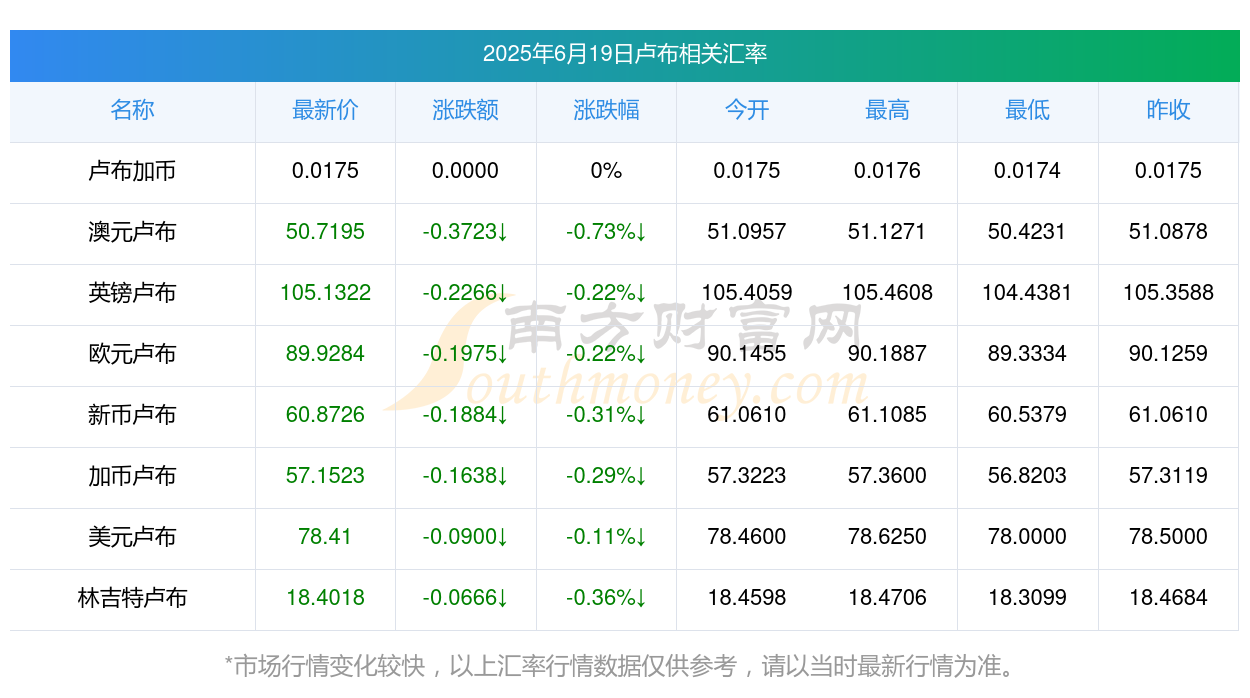Image resolution: width=1250 pixels, height=698 pixels.
Task: Click latest price 60.8726 for 新币卢布
Action: click(x=325, y=415)
